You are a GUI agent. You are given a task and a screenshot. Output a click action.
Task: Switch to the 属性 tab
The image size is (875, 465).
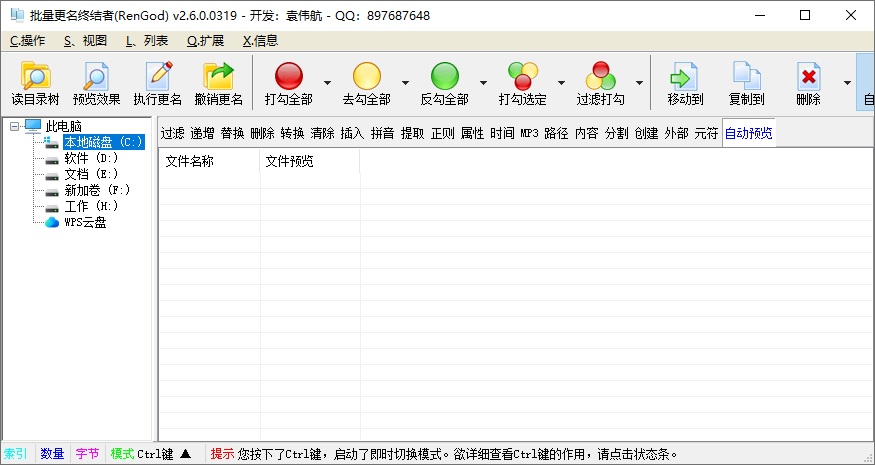point(472,133)
